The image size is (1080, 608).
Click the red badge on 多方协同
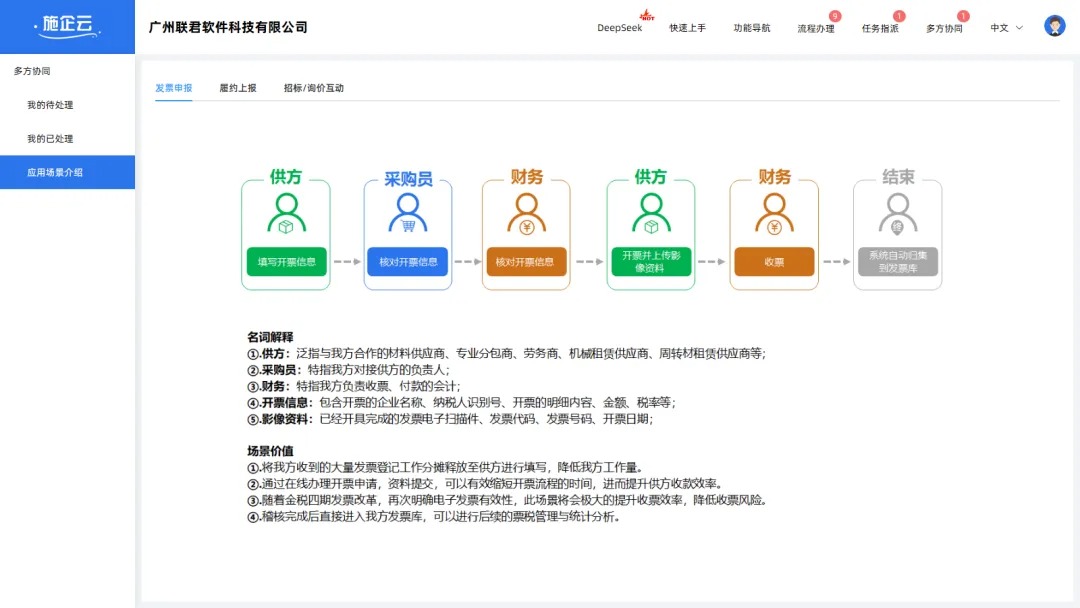(962, 17)
